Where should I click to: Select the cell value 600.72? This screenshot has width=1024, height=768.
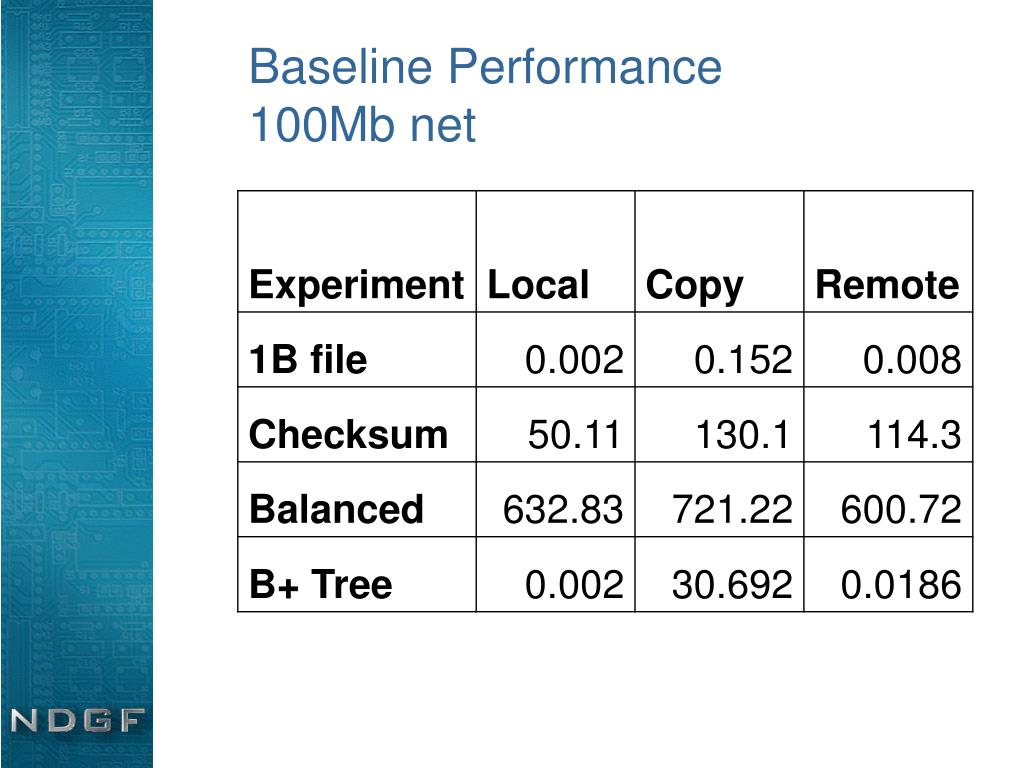(x=901, y=509)
